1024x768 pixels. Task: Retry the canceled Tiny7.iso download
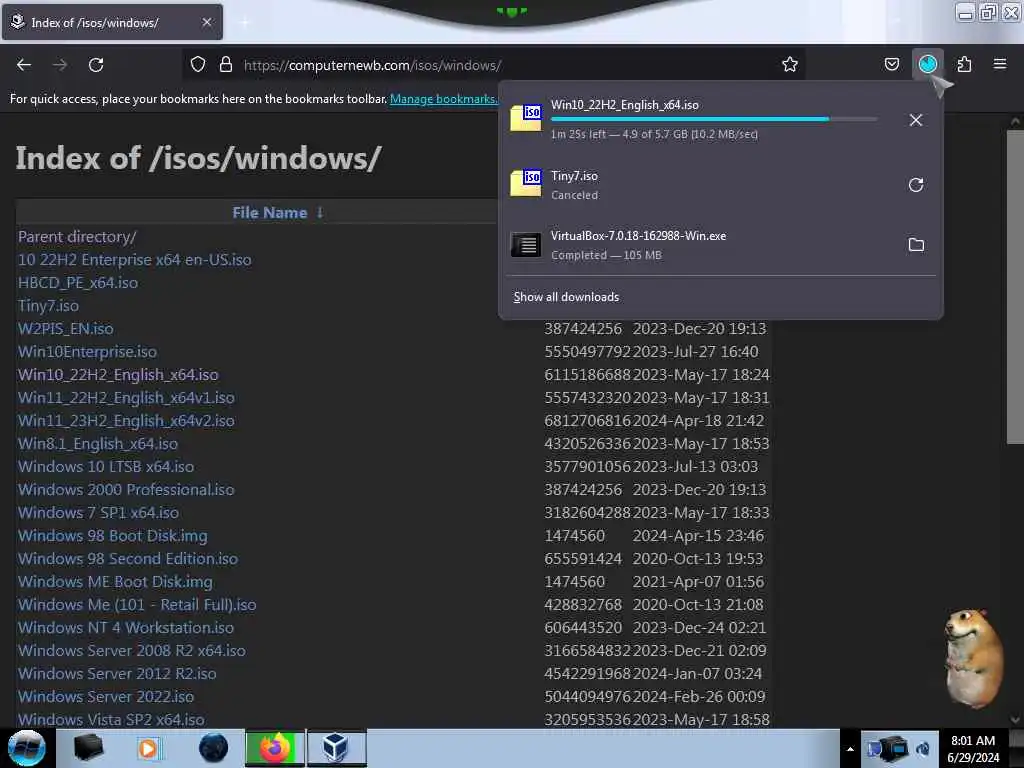pos(916,185)
